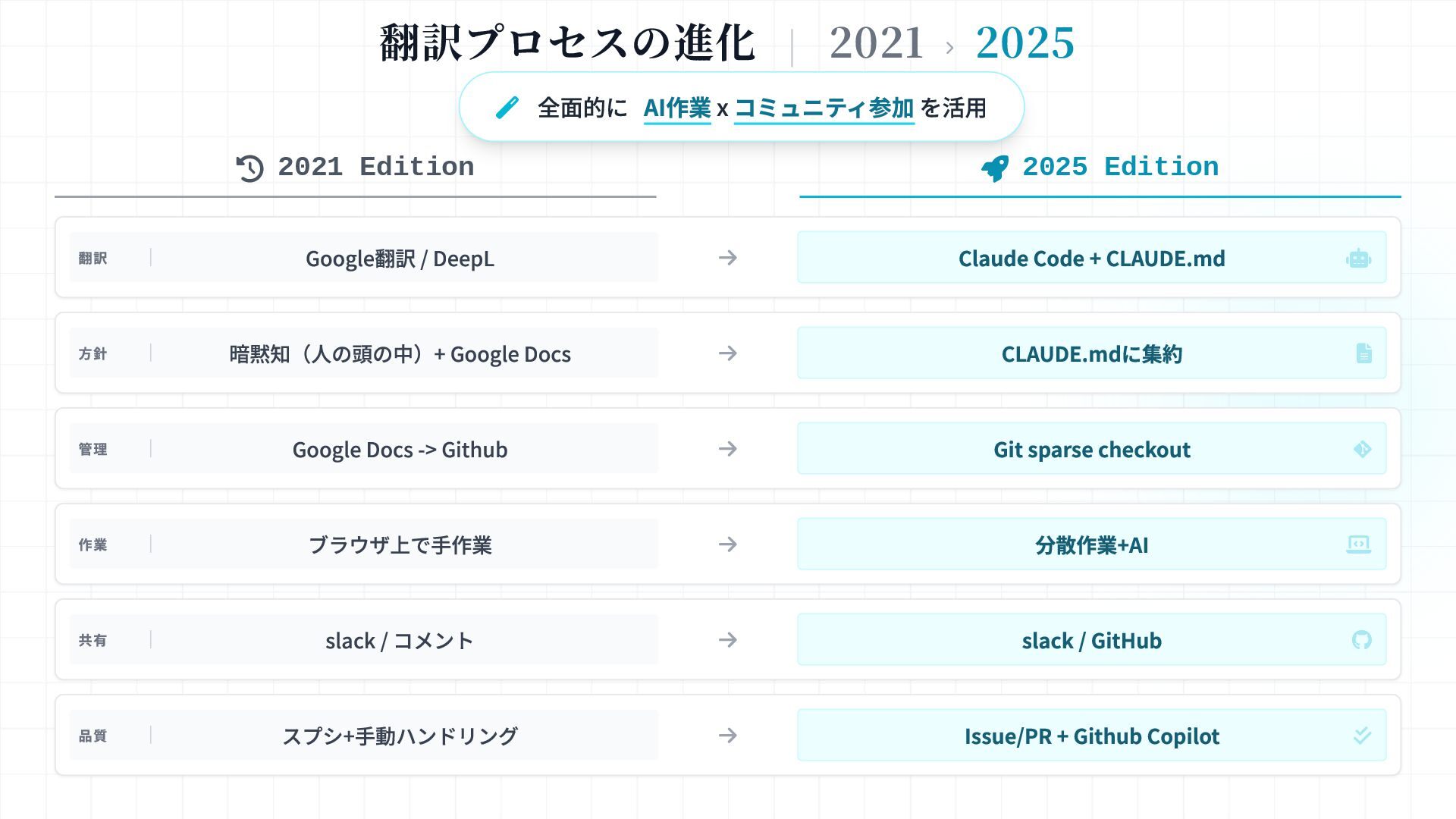Click the pencil icon in the subtitle pill
1456x819 pixels.
coord(507,108)
